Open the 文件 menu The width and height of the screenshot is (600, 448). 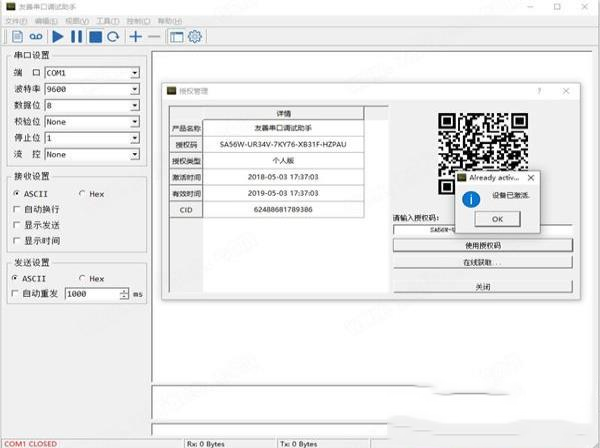[15, 20]
